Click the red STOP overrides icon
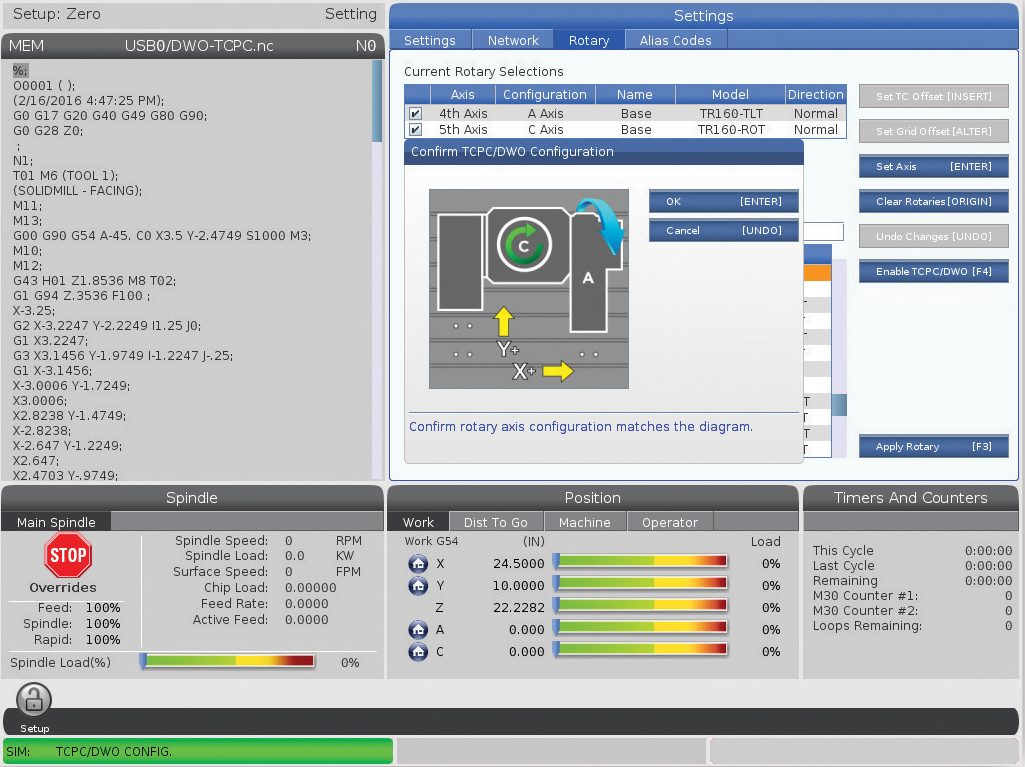The width and height of the screenshot is (1025, 767). 68,555
